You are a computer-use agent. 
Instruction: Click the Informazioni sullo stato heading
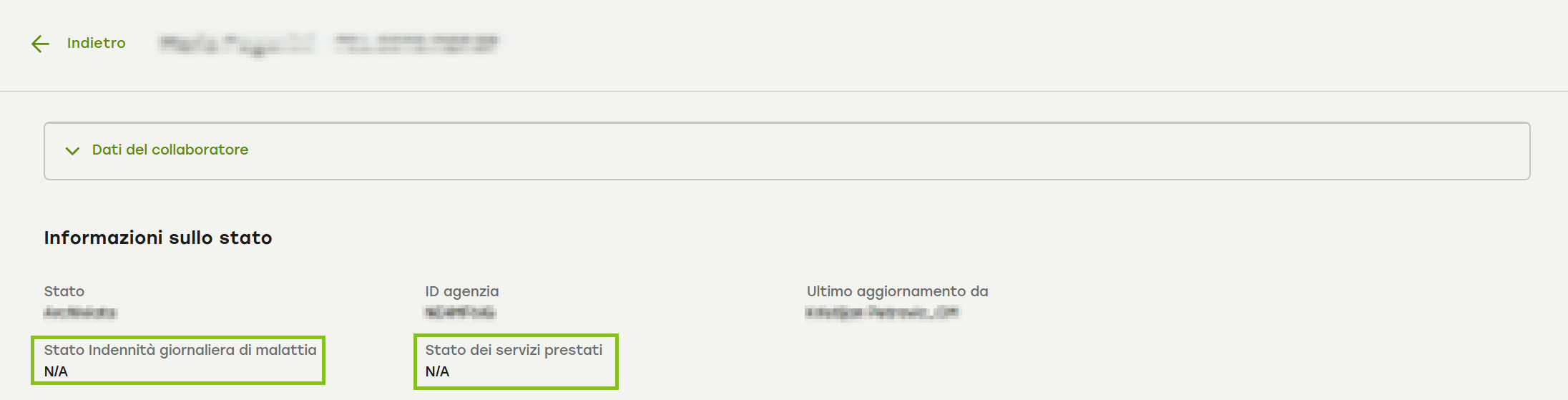pos(158,238)
